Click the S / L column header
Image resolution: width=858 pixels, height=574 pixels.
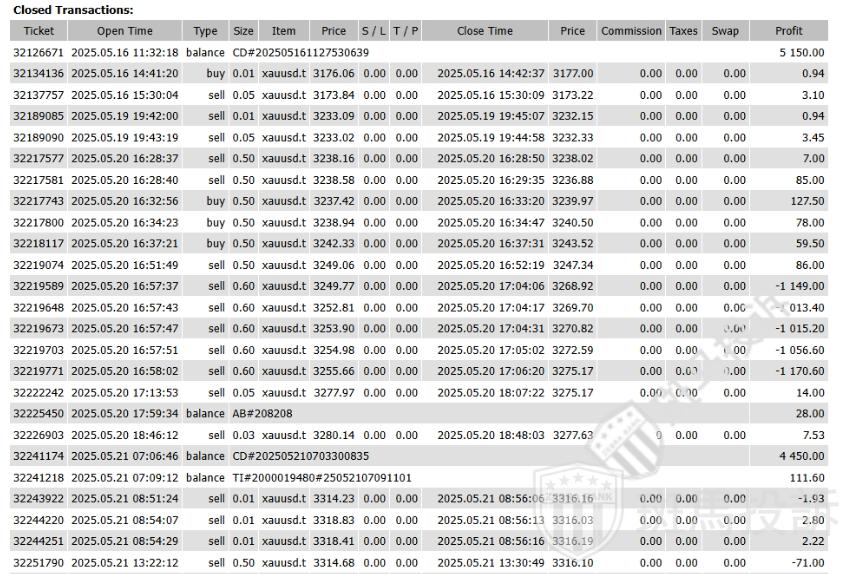[x=373, y=31]
